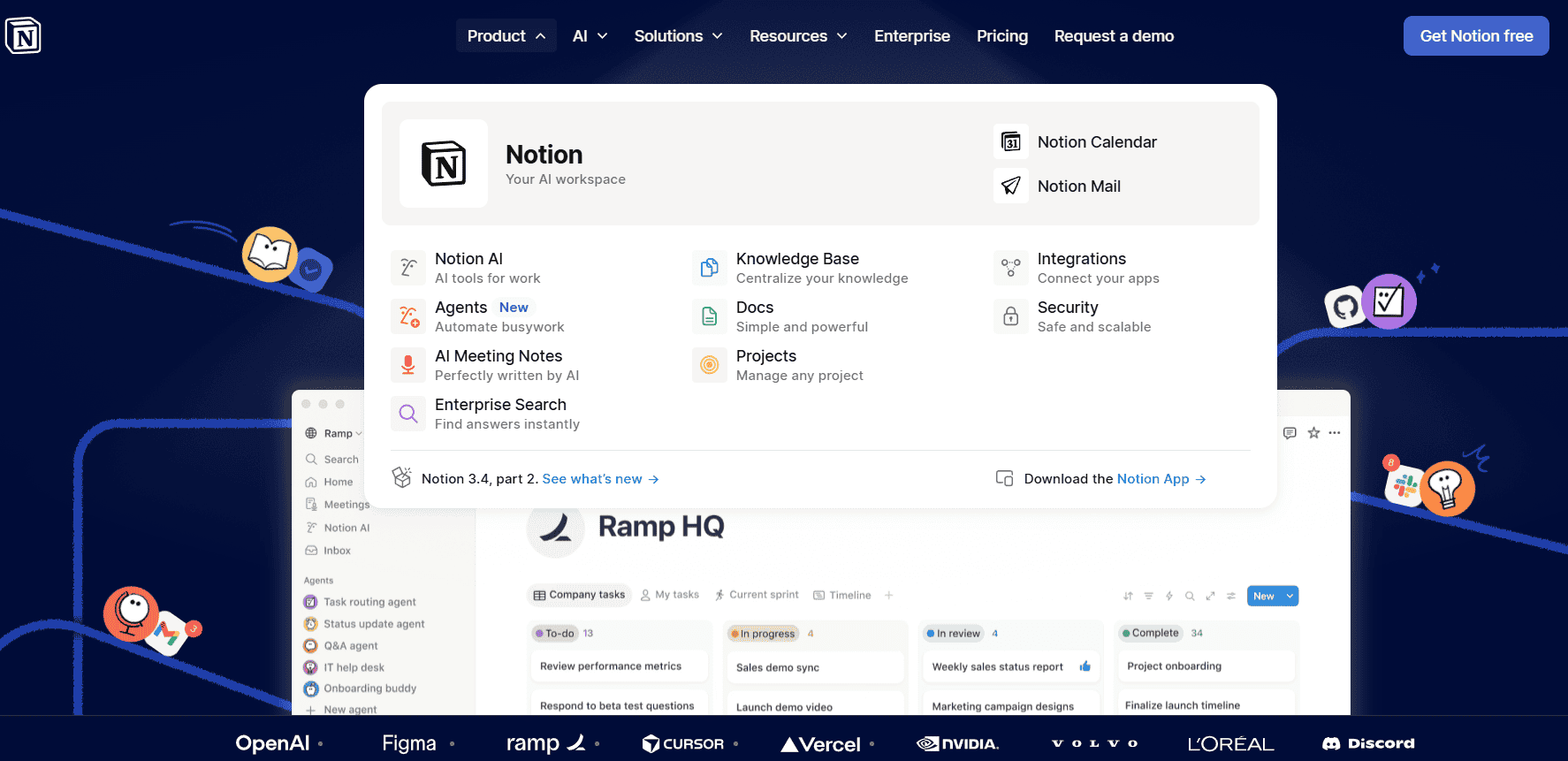Open Project onboarding card

click(1206, 666)
